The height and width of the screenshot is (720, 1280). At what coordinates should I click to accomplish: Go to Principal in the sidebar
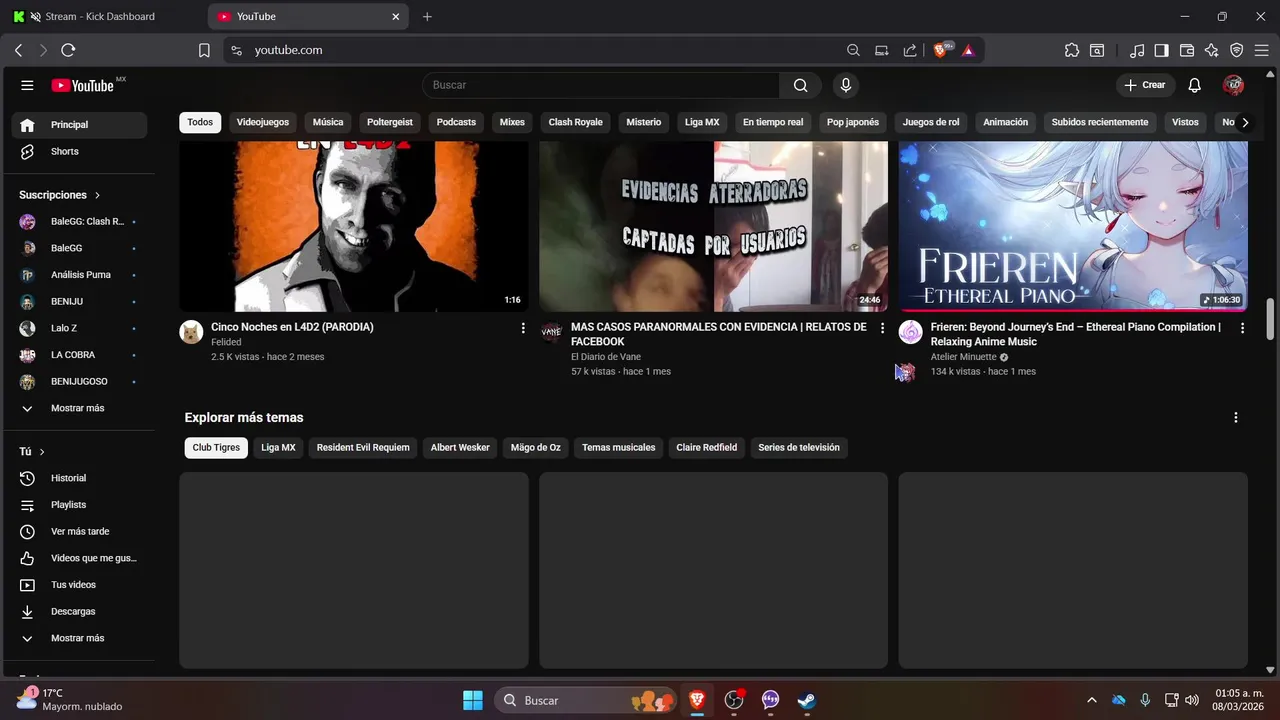pos(79,125)
